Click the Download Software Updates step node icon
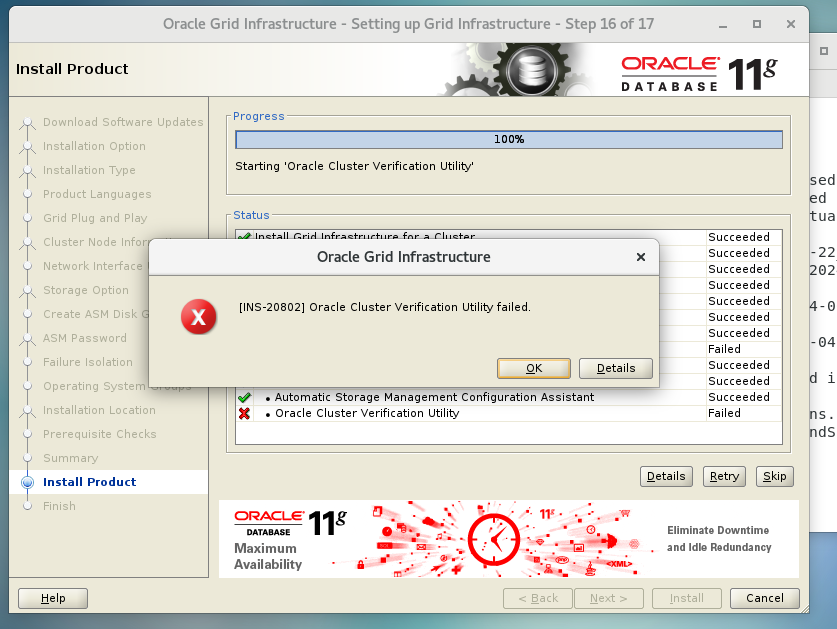 27,123
